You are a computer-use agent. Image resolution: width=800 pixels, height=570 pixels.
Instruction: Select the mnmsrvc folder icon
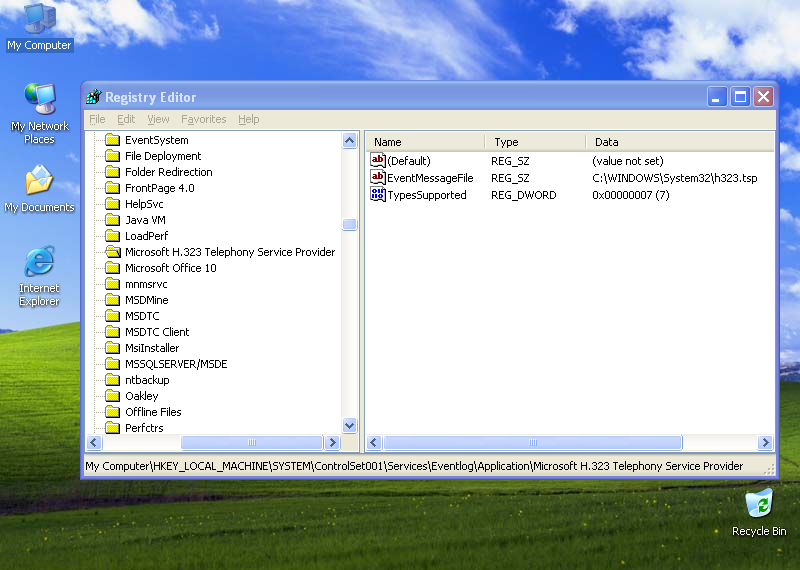point(112,284)
